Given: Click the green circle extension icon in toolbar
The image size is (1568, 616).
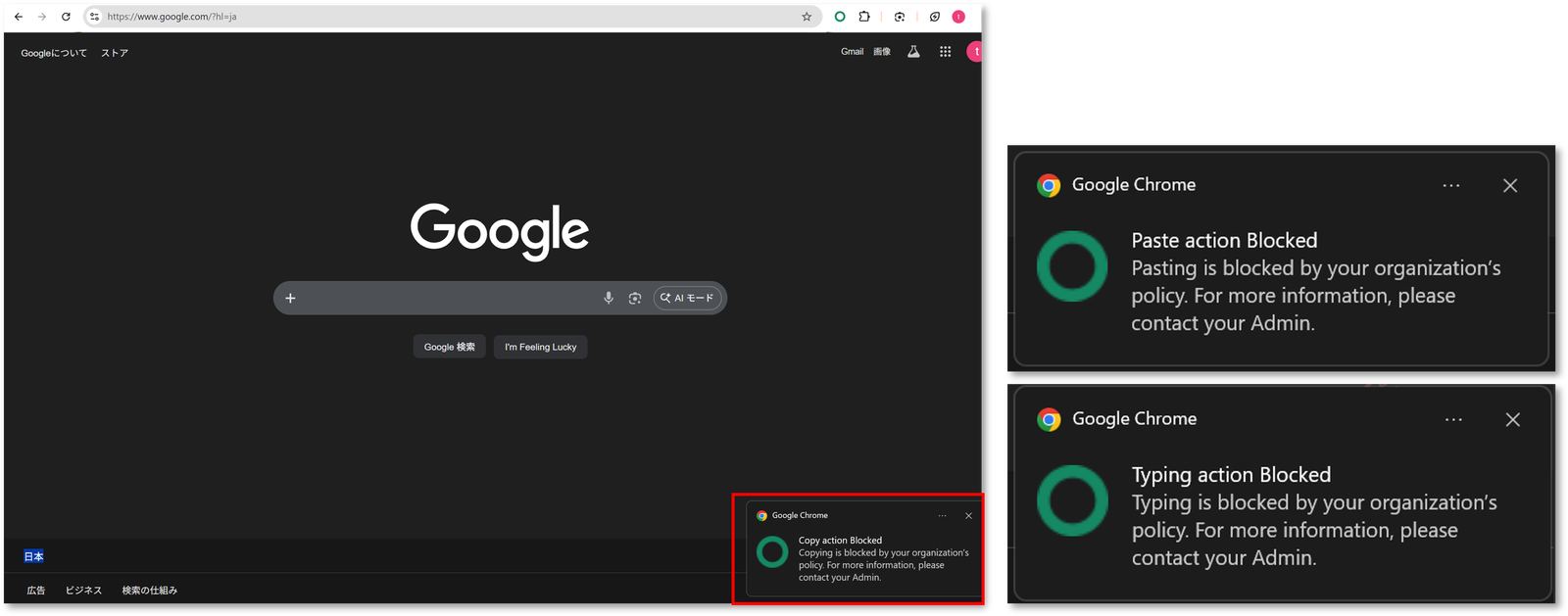Looking at the screenshot, I should [x=840, y=17].
